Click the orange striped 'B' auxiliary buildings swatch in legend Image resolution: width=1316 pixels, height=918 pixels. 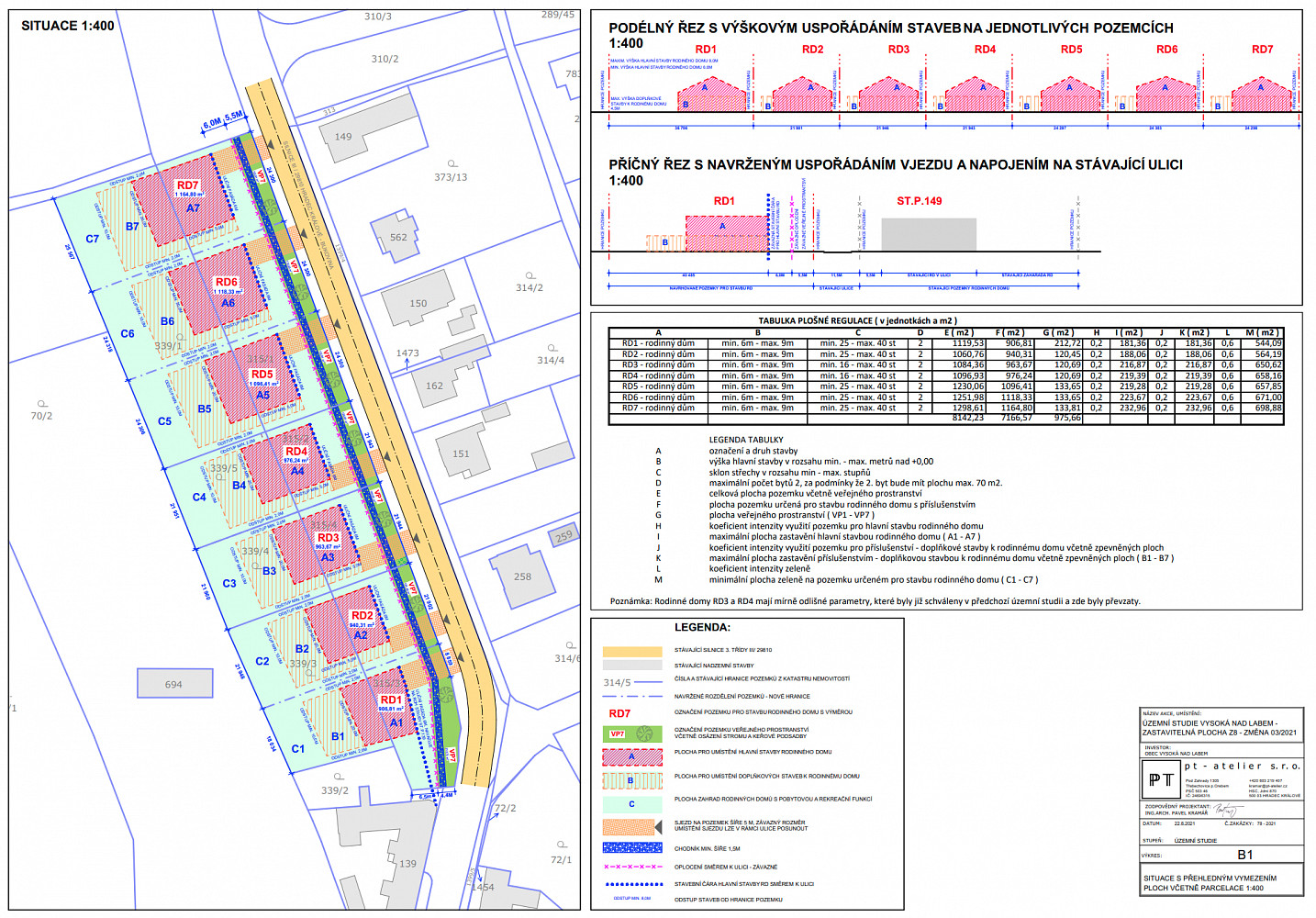632,780
